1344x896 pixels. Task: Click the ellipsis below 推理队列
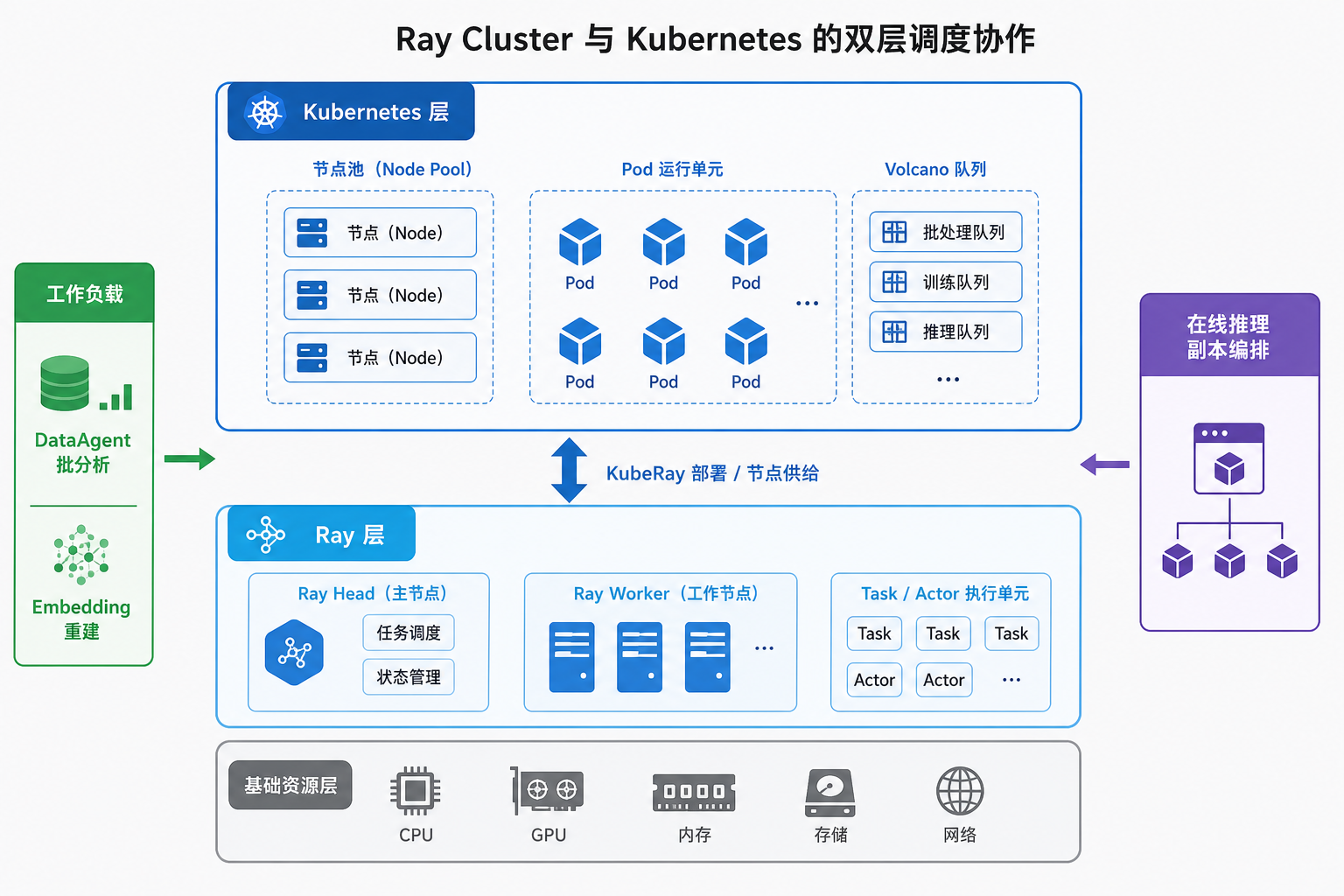[x=948, y=380]
